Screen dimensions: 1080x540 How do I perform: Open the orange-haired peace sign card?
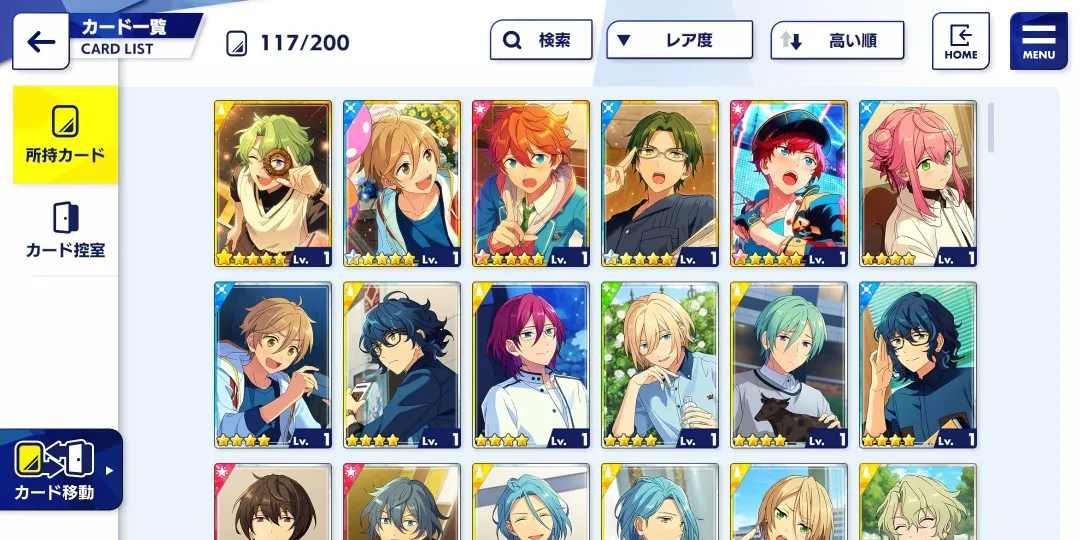531,184
